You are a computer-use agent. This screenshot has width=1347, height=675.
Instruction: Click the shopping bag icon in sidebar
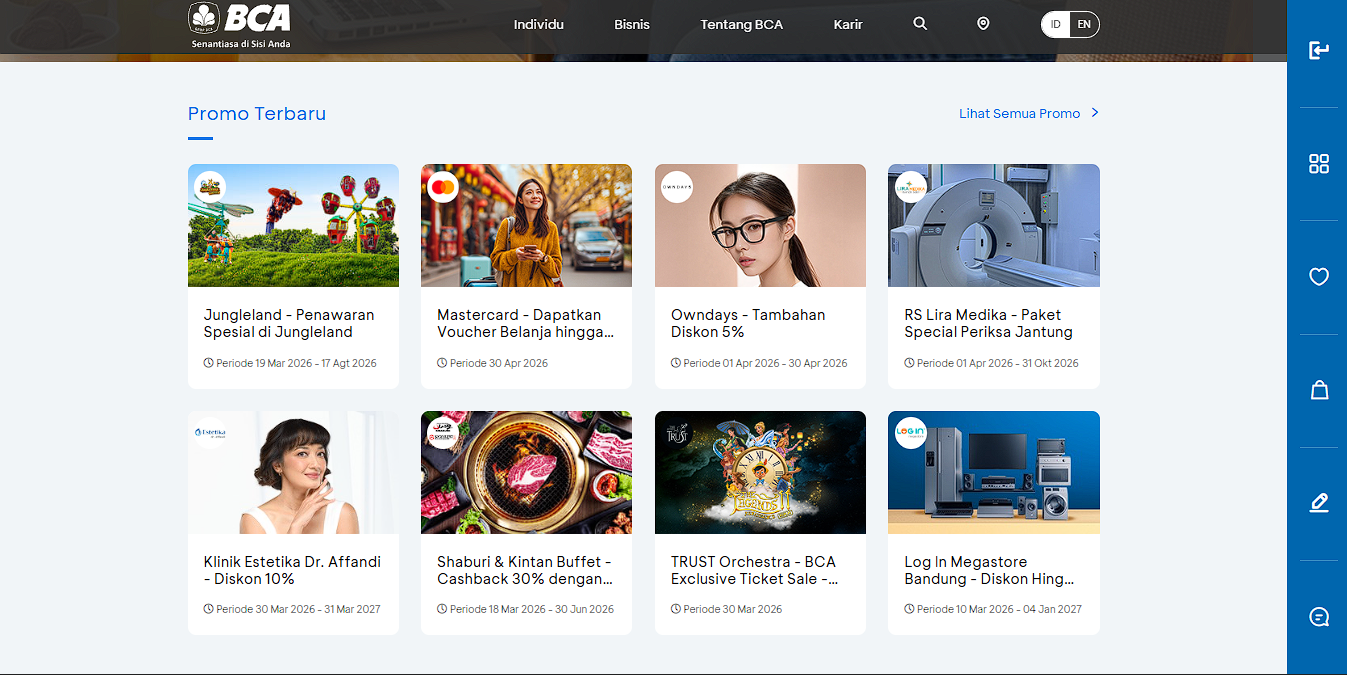[x=1318, y=389]
